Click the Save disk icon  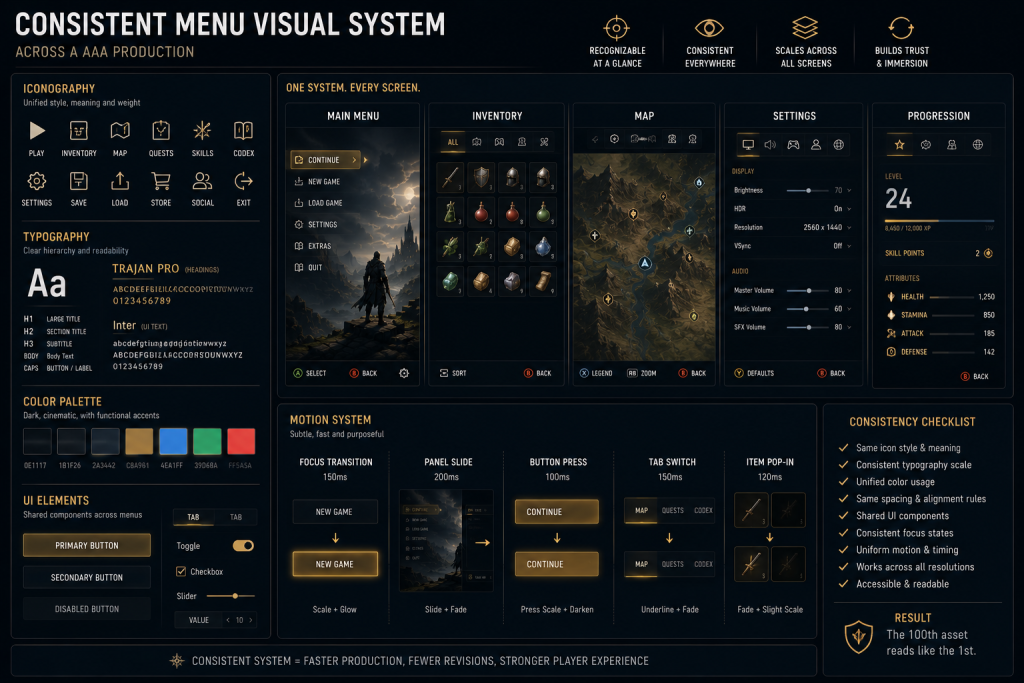pyautogui.click(x=78, y=181)
